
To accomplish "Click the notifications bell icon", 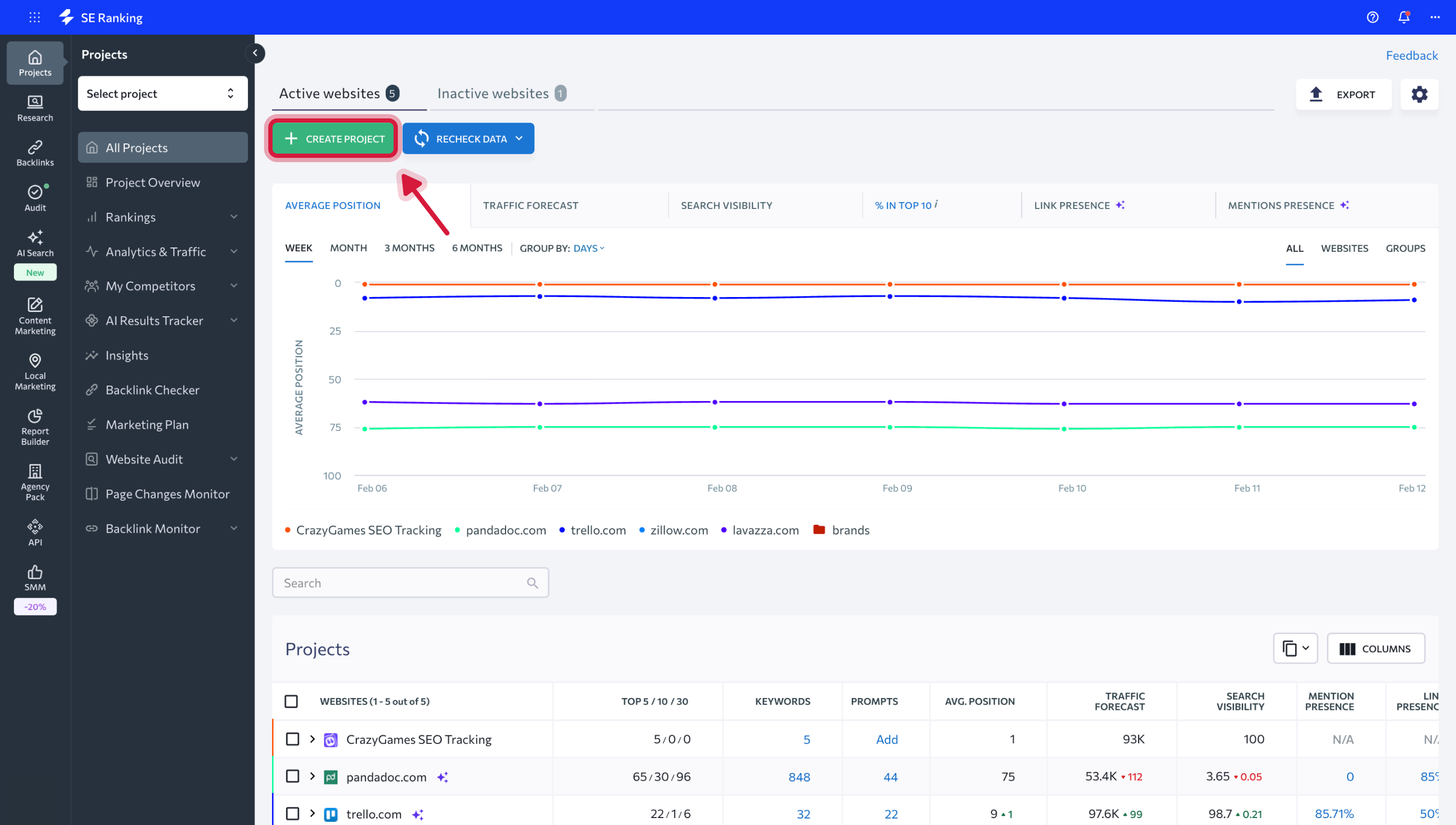I will tap(1403, 17).
